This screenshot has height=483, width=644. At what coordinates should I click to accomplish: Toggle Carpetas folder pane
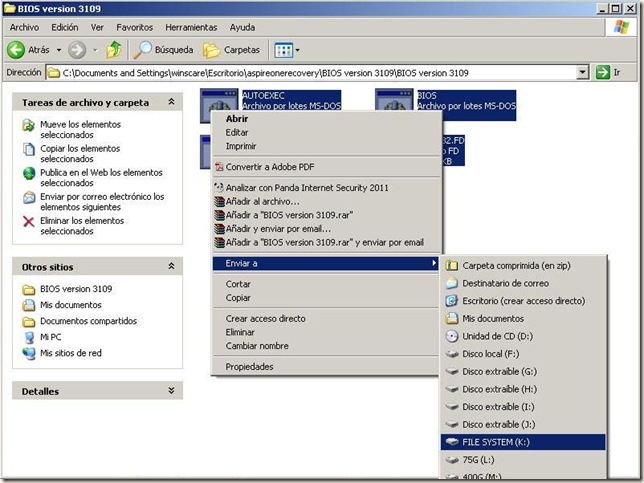coord(232,50)
